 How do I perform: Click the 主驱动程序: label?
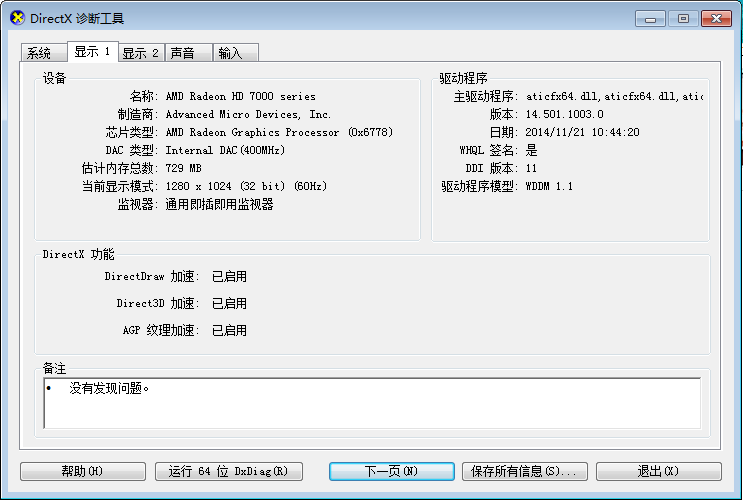click(486, 96)
